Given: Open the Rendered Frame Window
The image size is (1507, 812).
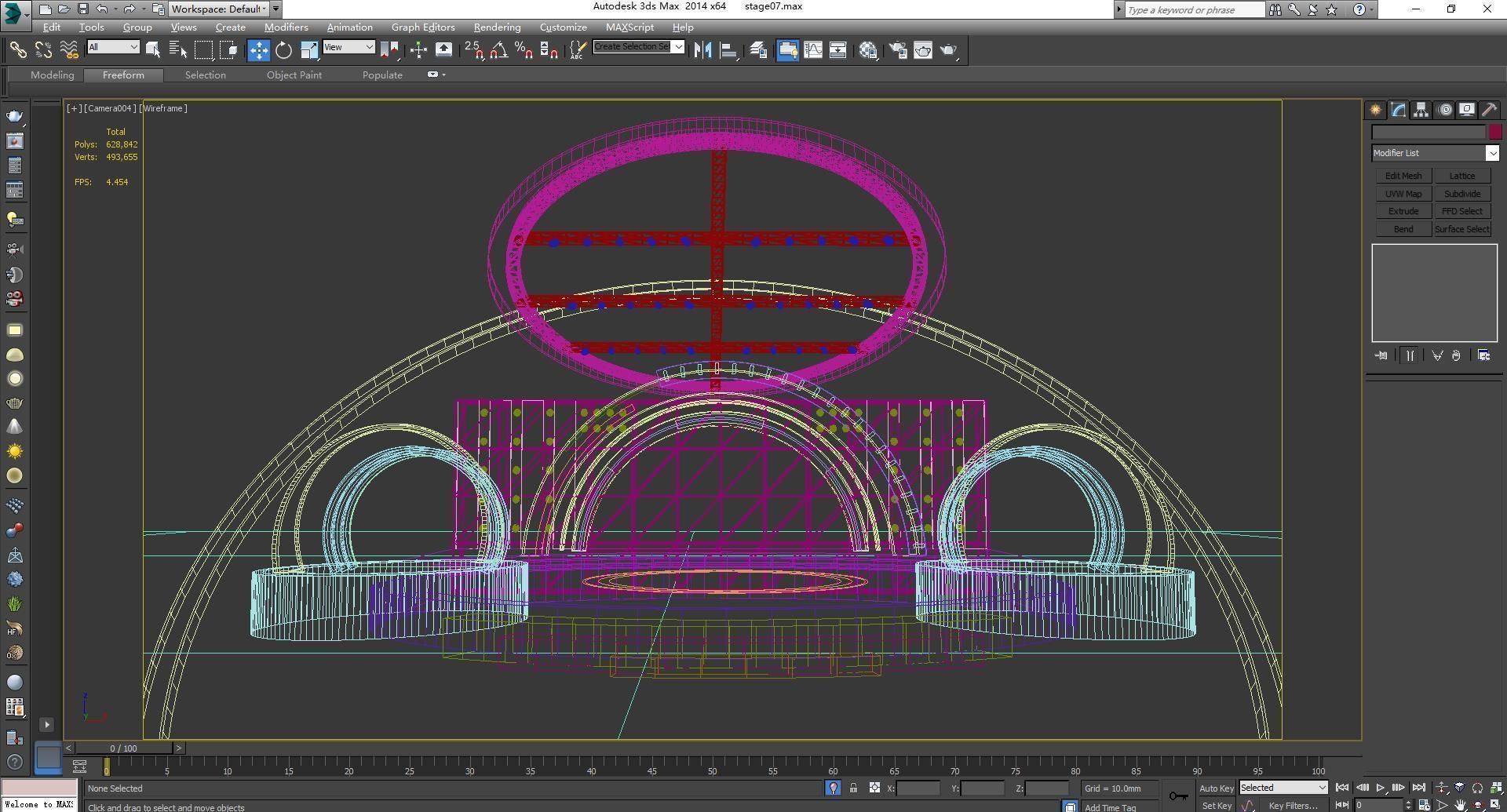Looking at the screenshot, I should pyautogui.click(x=923, y=50).
